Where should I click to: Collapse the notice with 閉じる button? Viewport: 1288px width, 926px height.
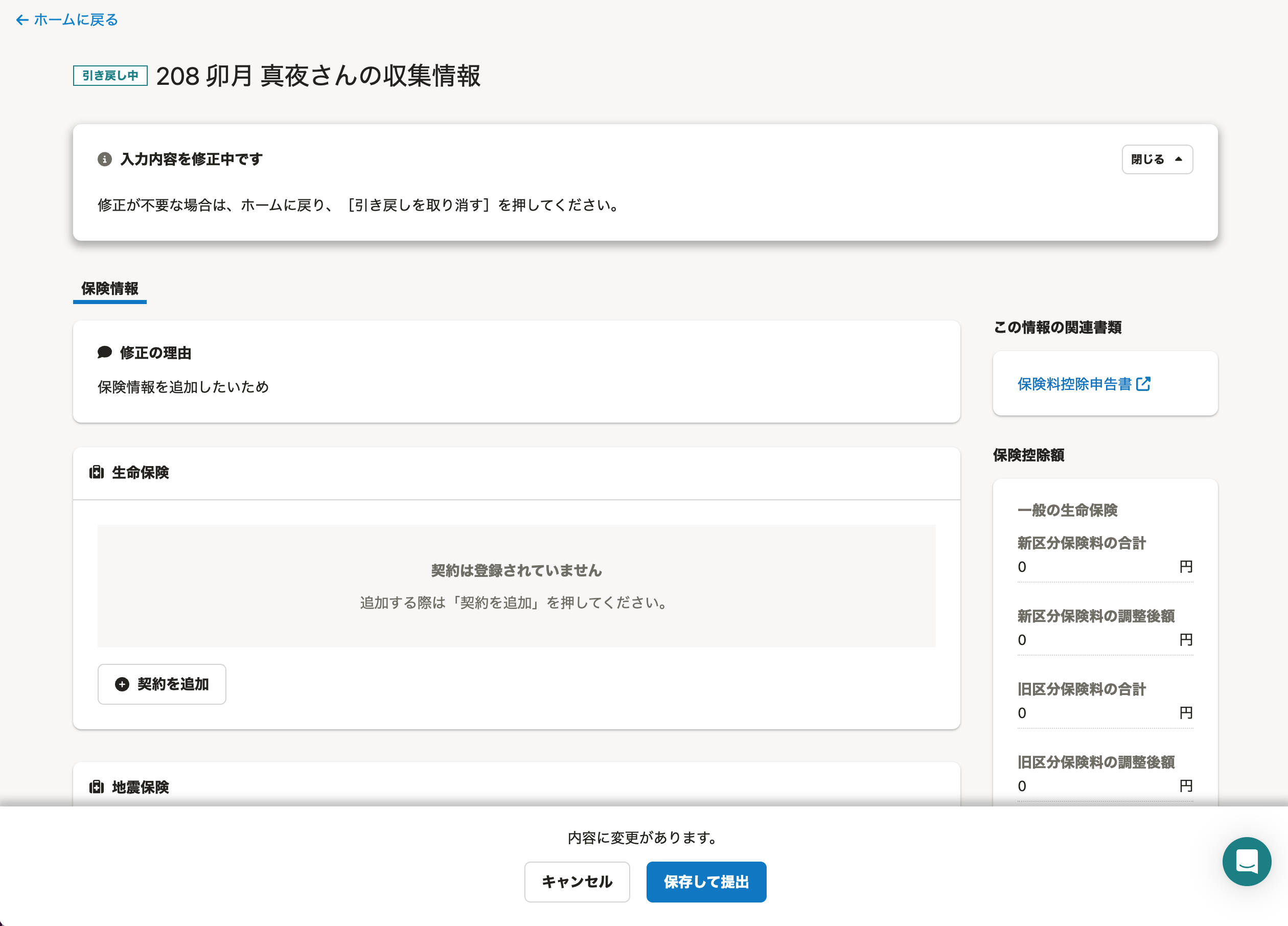[x=1156, y=159]
